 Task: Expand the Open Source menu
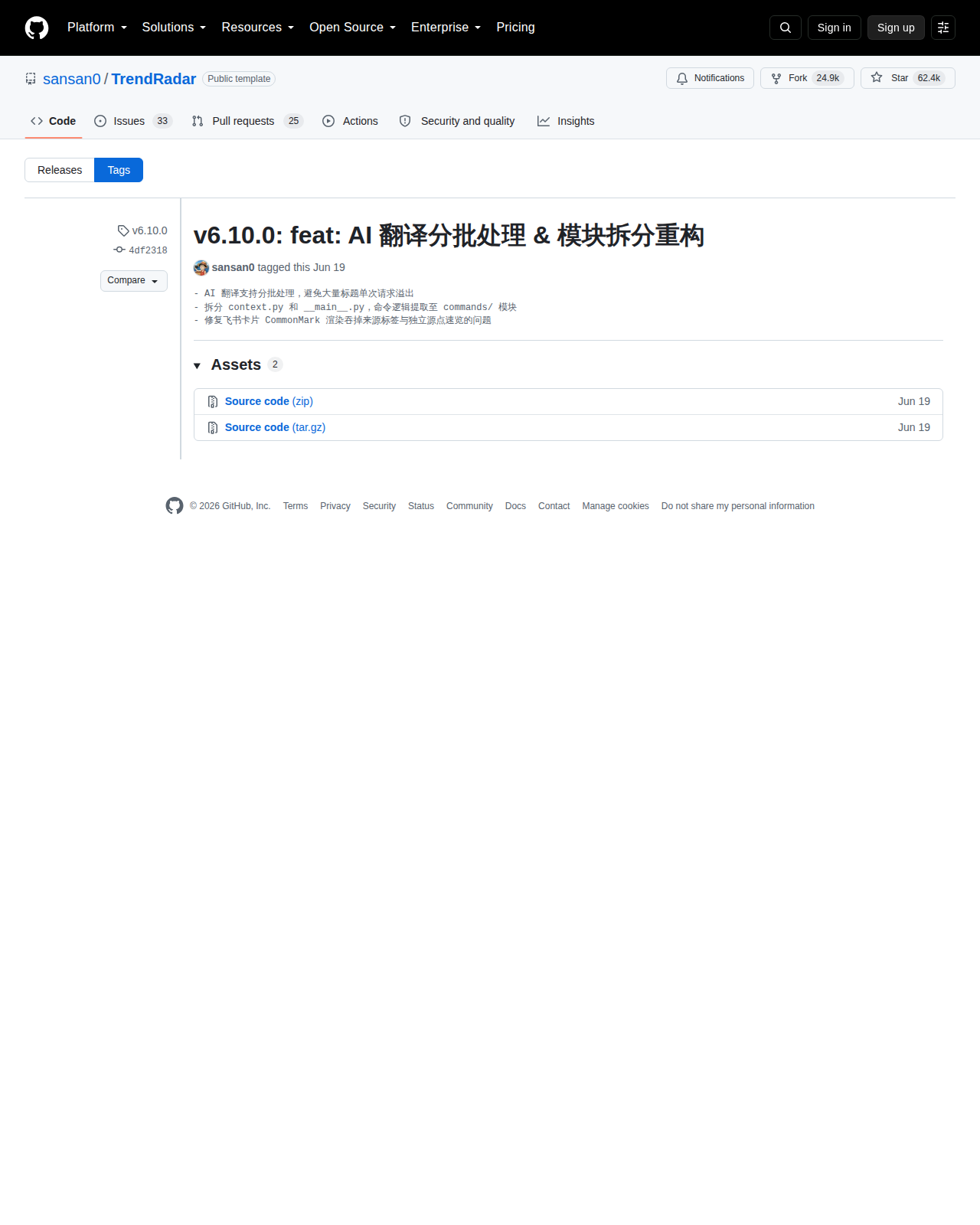coord(353,28)
